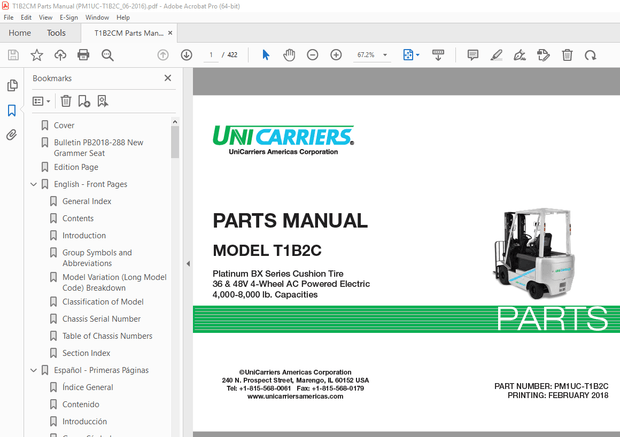620x437 pixels.
Task: Click the bookmarks panel scrollbar thumb
Action: (x=175, y=142)
